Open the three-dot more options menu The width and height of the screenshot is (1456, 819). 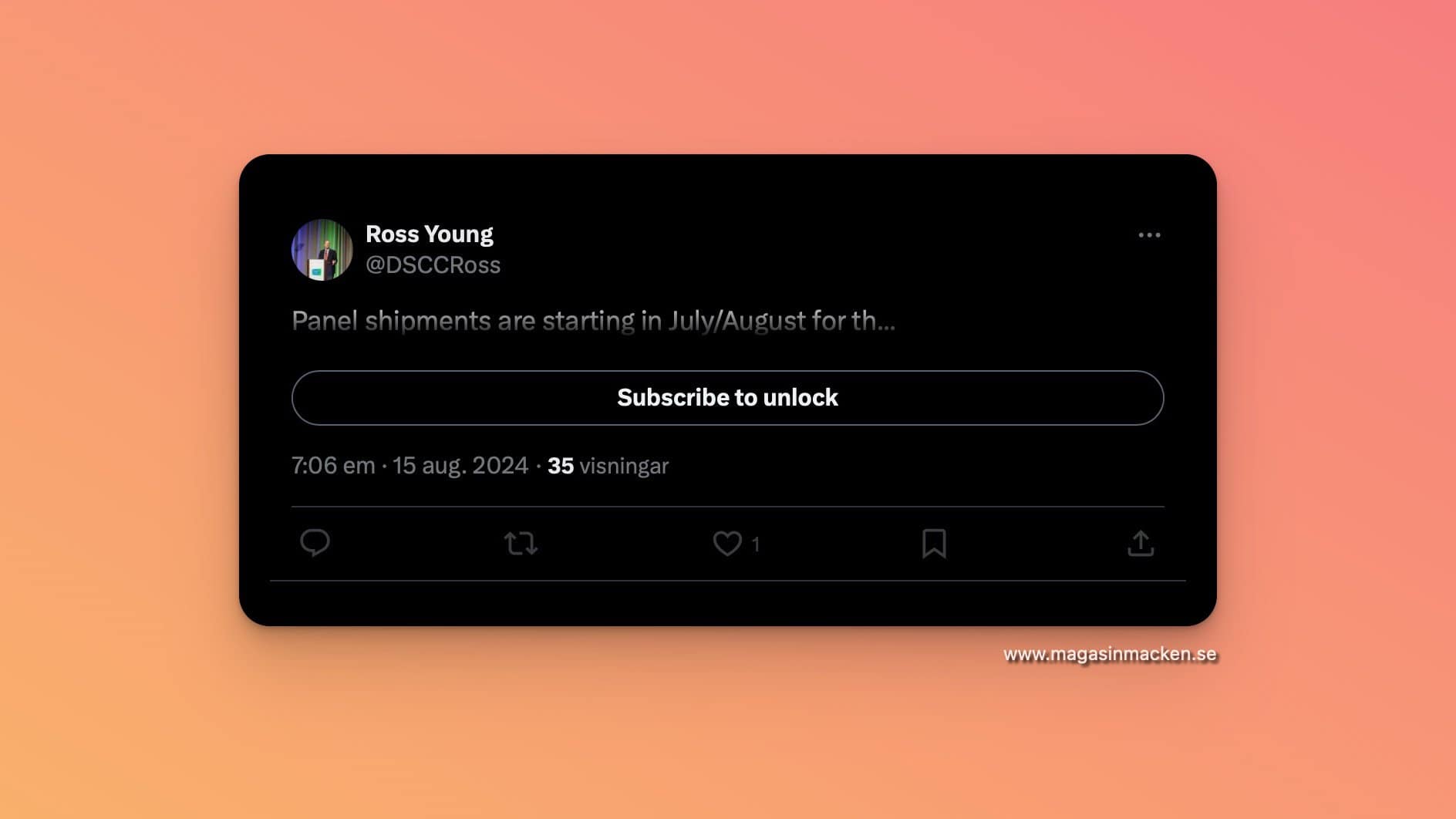(1149, 235)
